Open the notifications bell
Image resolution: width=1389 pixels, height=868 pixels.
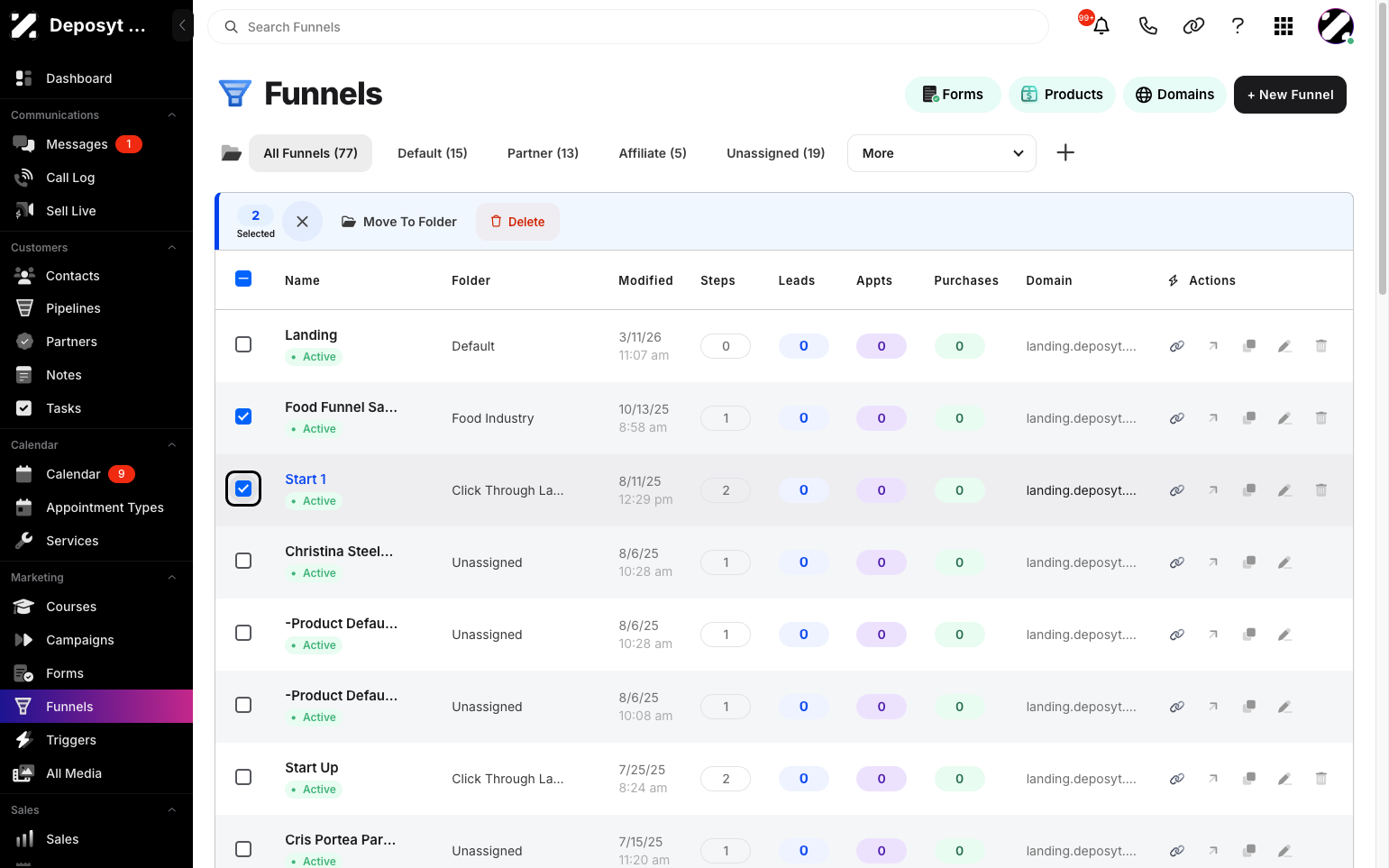click(1101, 26)
